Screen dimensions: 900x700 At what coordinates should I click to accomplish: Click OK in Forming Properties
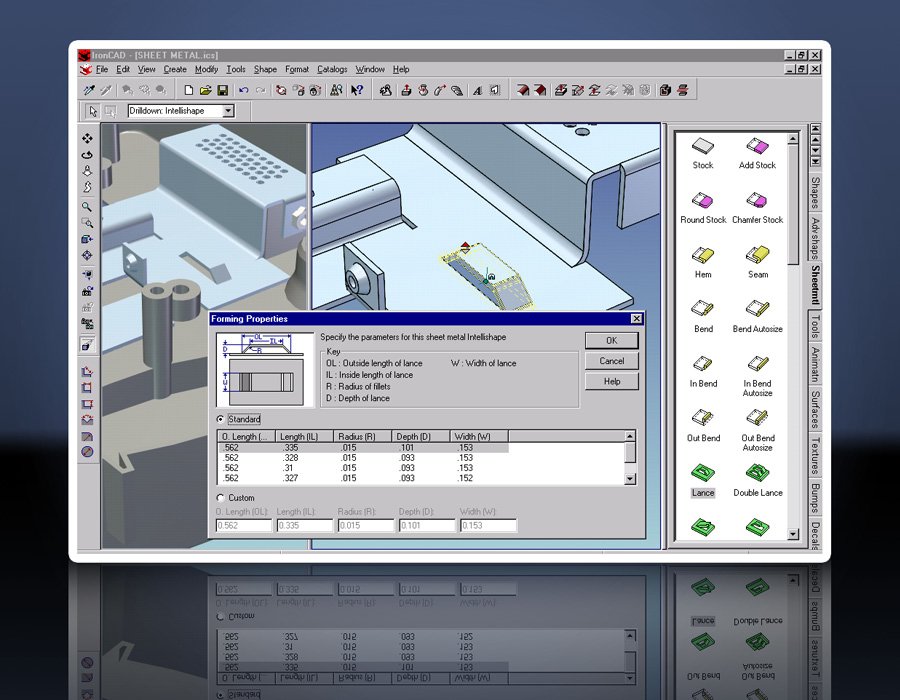tap(611, 340)
